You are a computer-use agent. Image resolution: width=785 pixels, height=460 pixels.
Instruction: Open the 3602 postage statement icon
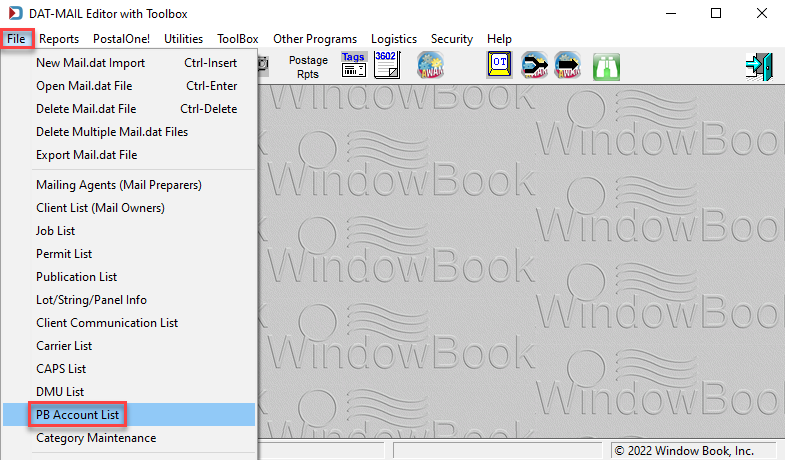[387, 65]
